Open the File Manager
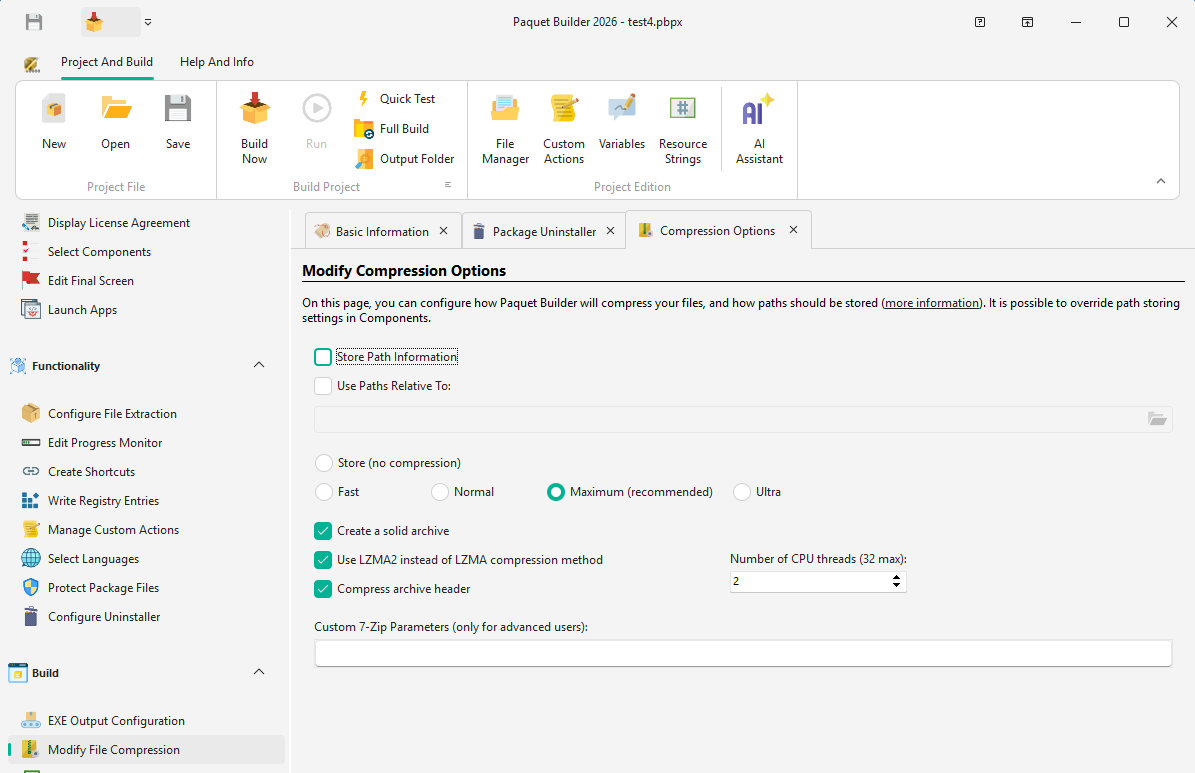The width and height of the screenshot is (1195, 773). [504, 125]
